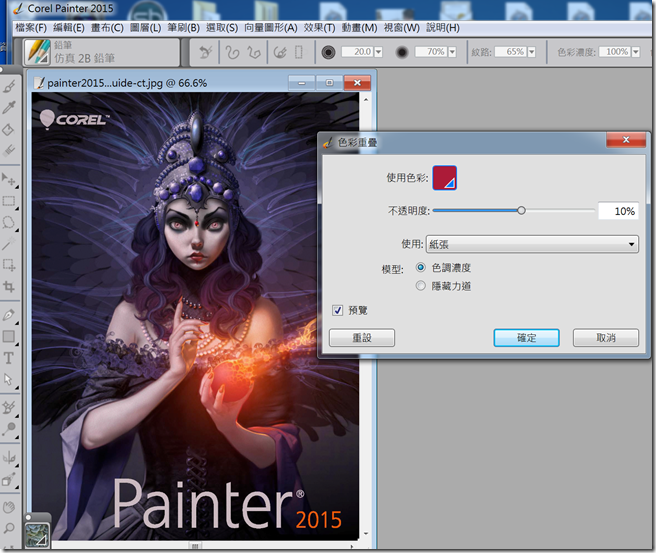The height and width of the screenshot is (553, 656).
Task: Open the 色彩濃度 100% dropdown arrow
Action: click(636, 52)
